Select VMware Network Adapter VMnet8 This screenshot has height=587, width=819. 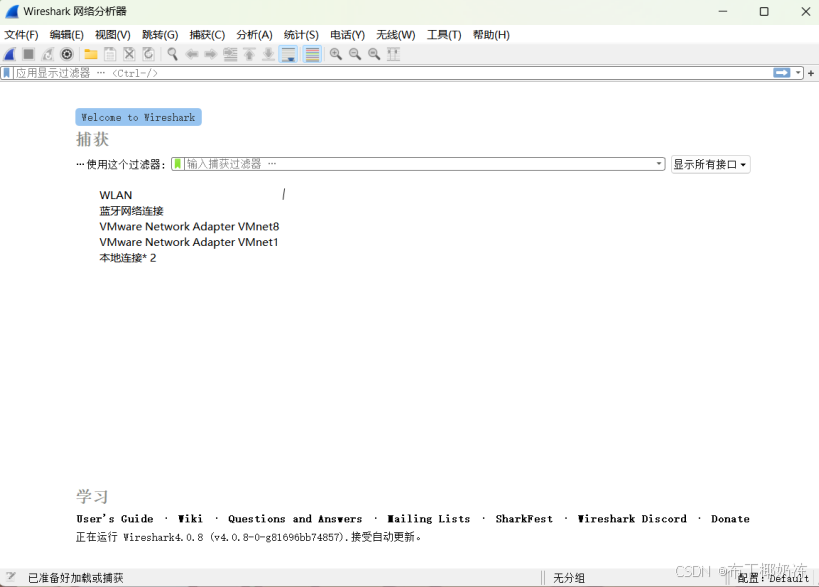(189, 227)
